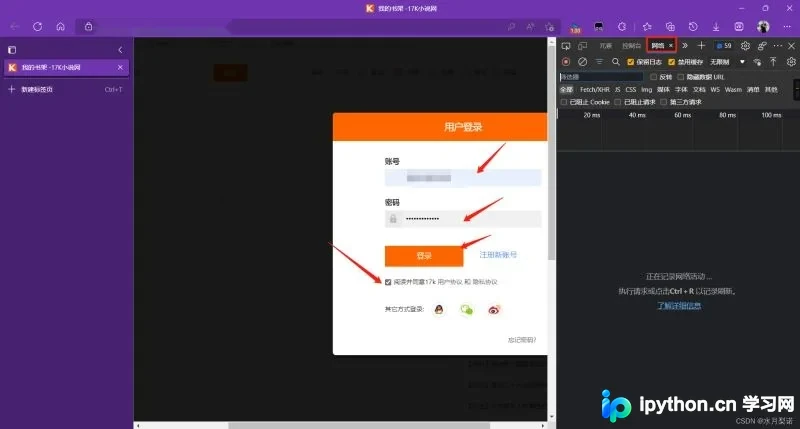Click the import HAR upload arrow icon
The image size is (800, 429).
pyautogui.click(x=773, y=62)
